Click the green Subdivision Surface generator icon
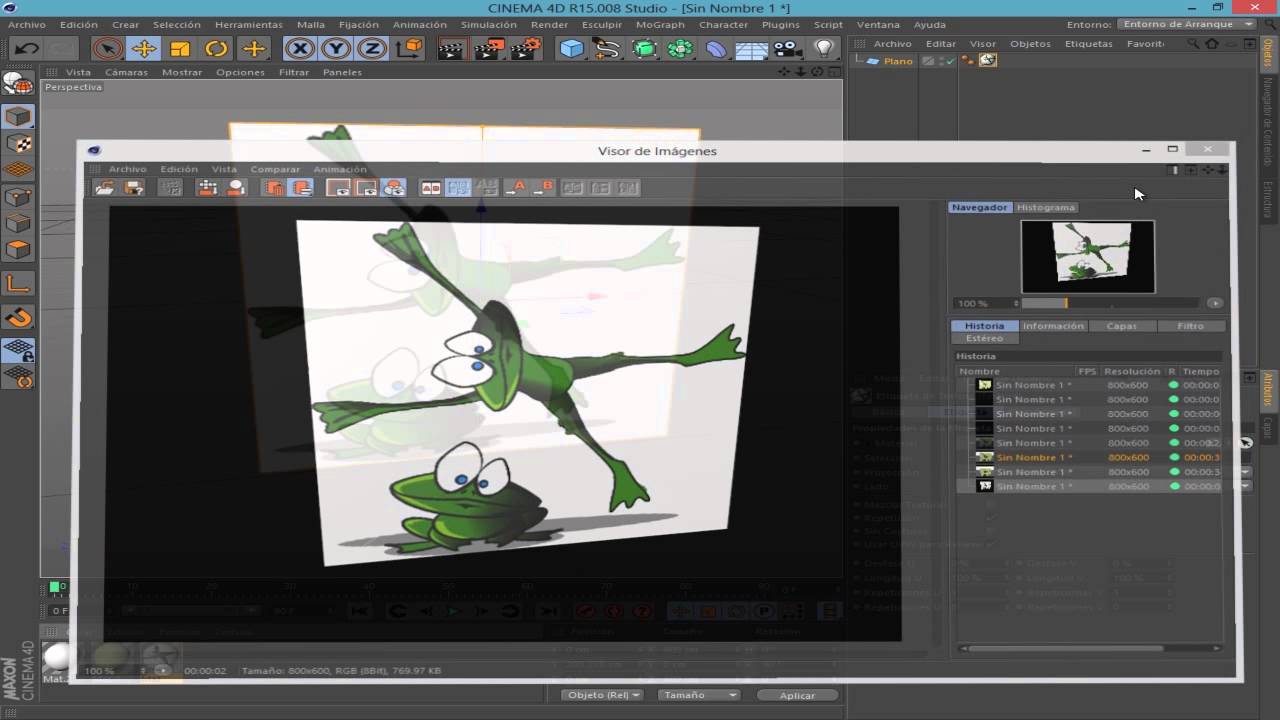The image size is (1280, 720). tap(644, 48)
